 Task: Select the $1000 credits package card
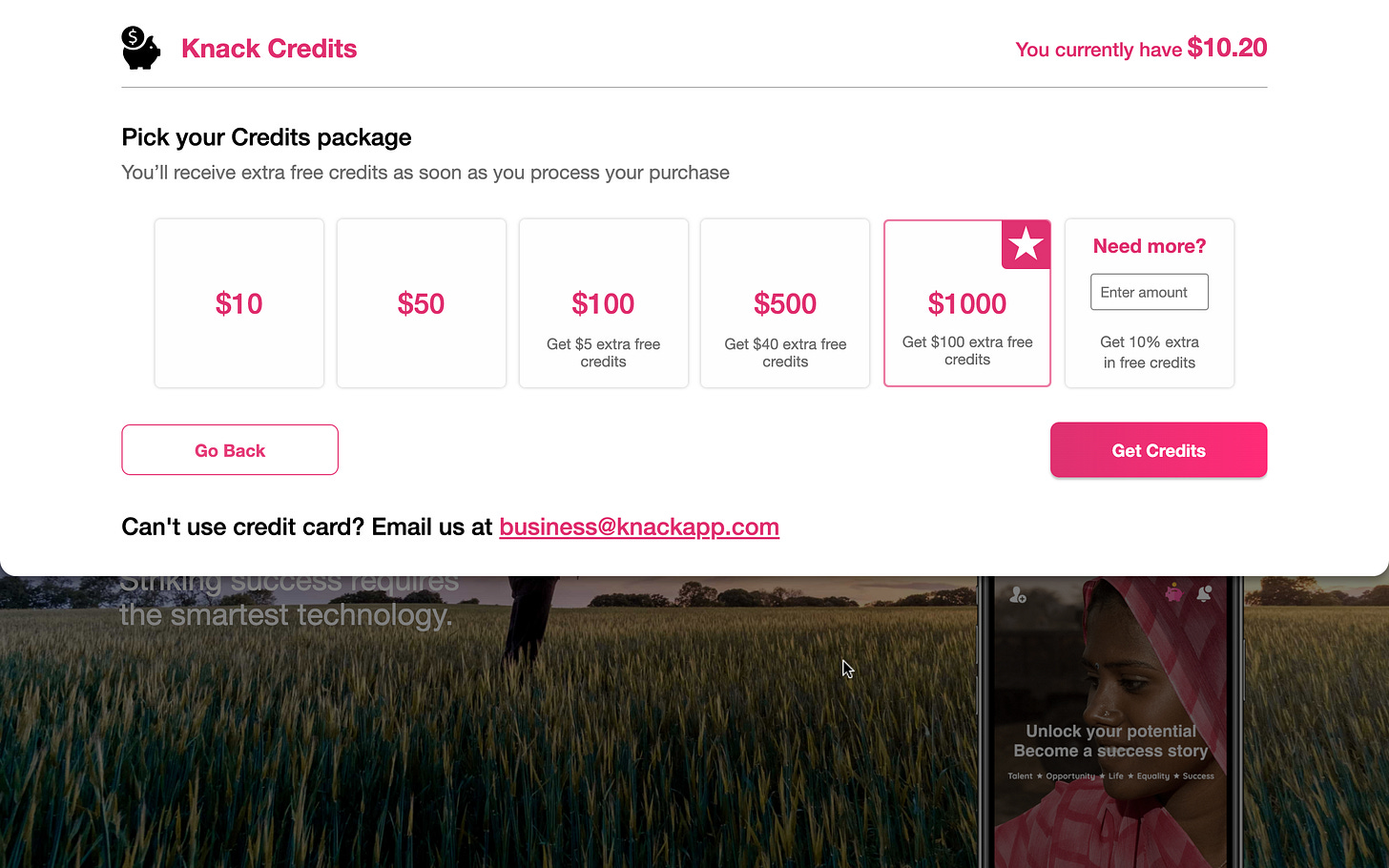point(967,303)
